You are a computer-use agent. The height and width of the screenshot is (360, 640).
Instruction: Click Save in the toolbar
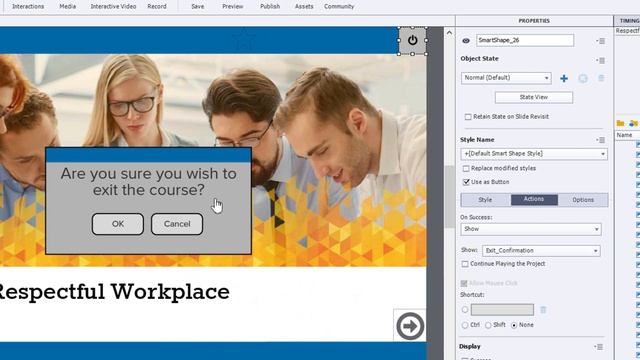click(198, 7)
